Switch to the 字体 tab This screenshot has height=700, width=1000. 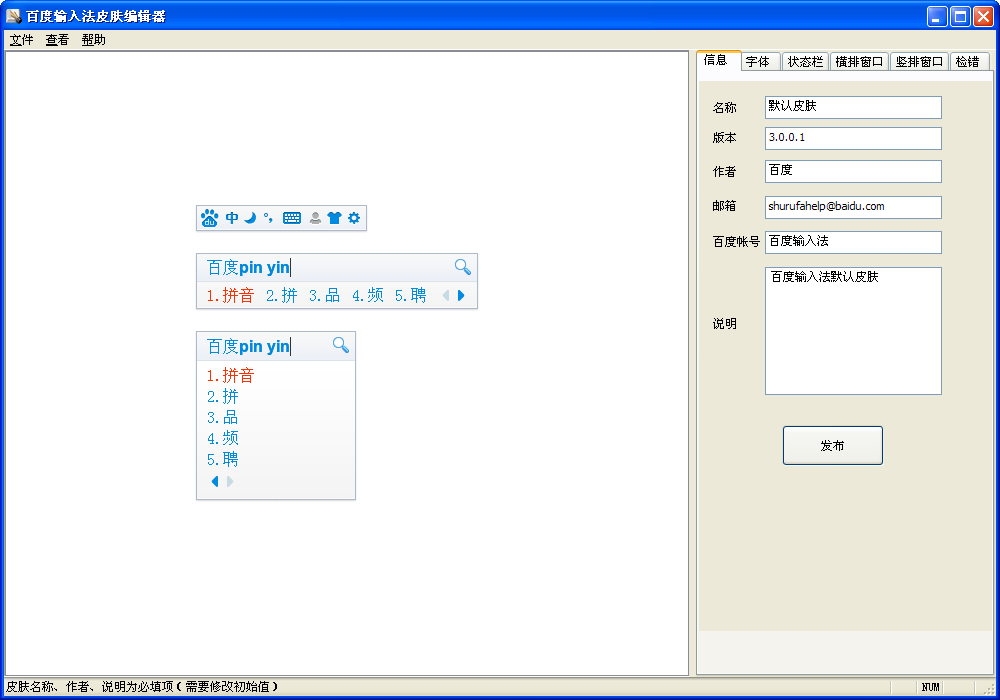click(760, 62)
